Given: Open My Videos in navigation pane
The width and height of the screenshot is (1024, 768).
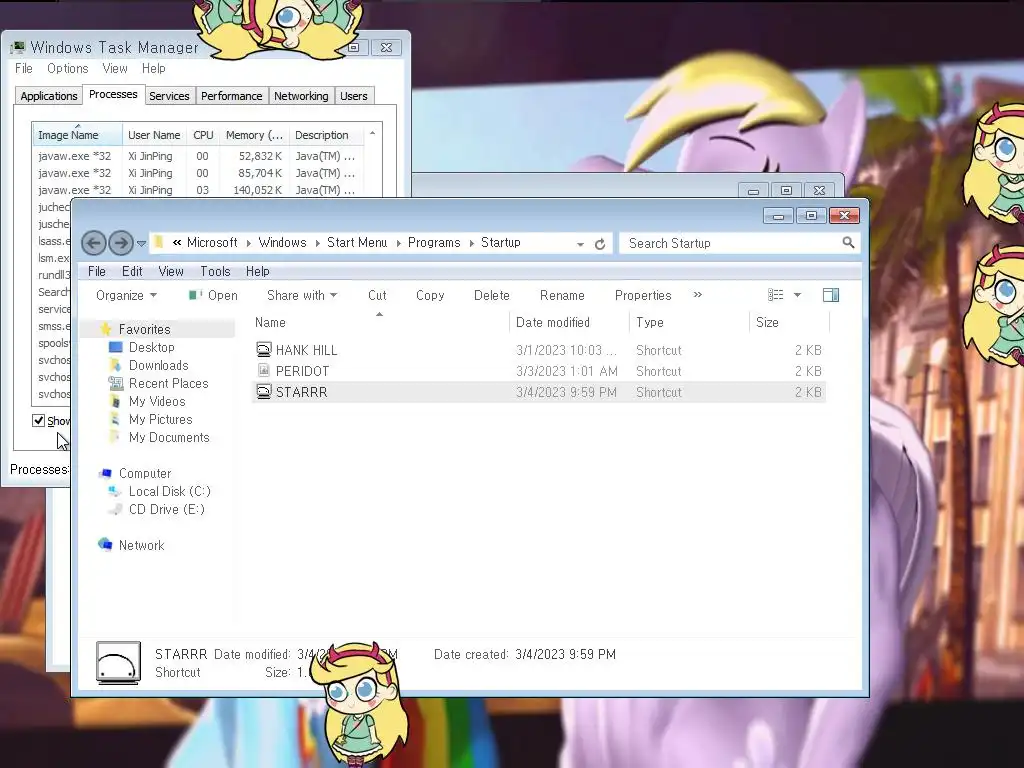Looking at the screenshot, I should [157, 401].
